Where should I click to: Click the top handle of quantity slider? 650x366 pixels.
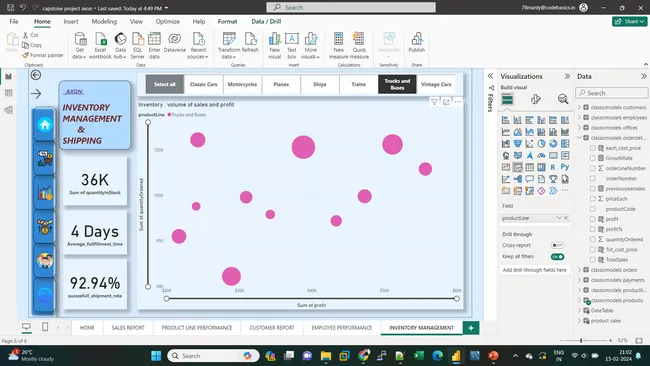[148, 122]
